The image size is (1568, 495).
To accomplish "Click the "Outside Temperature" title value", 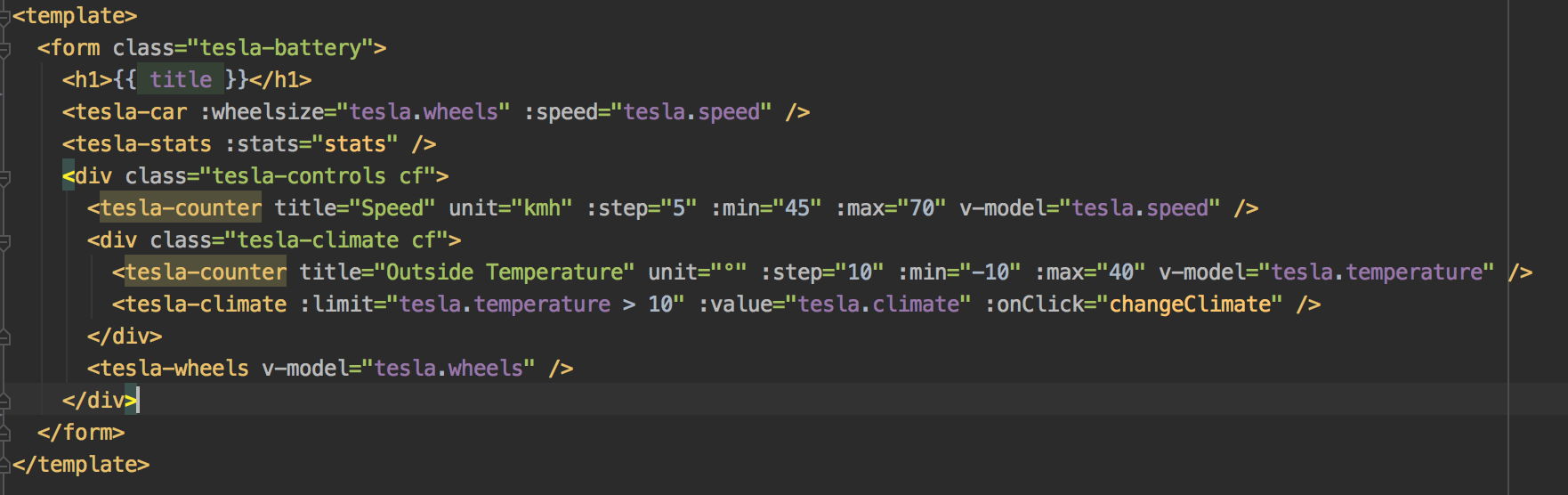I will [505, 272].
